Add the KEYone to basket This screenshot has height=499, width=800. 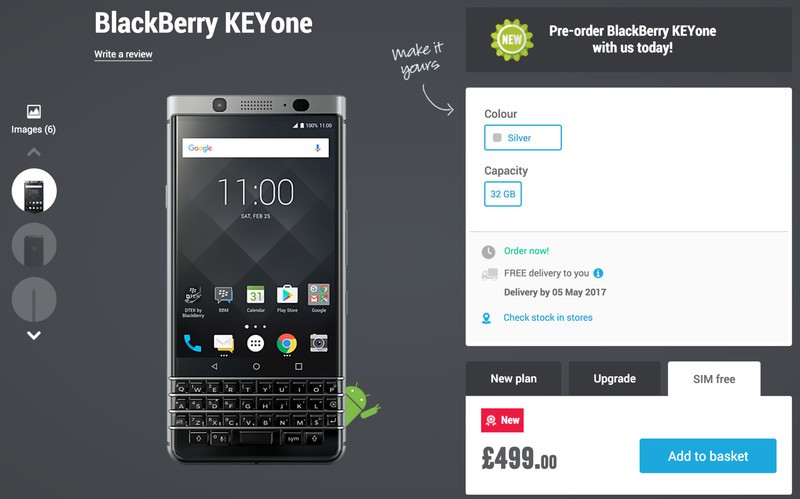tap(708, 456)
